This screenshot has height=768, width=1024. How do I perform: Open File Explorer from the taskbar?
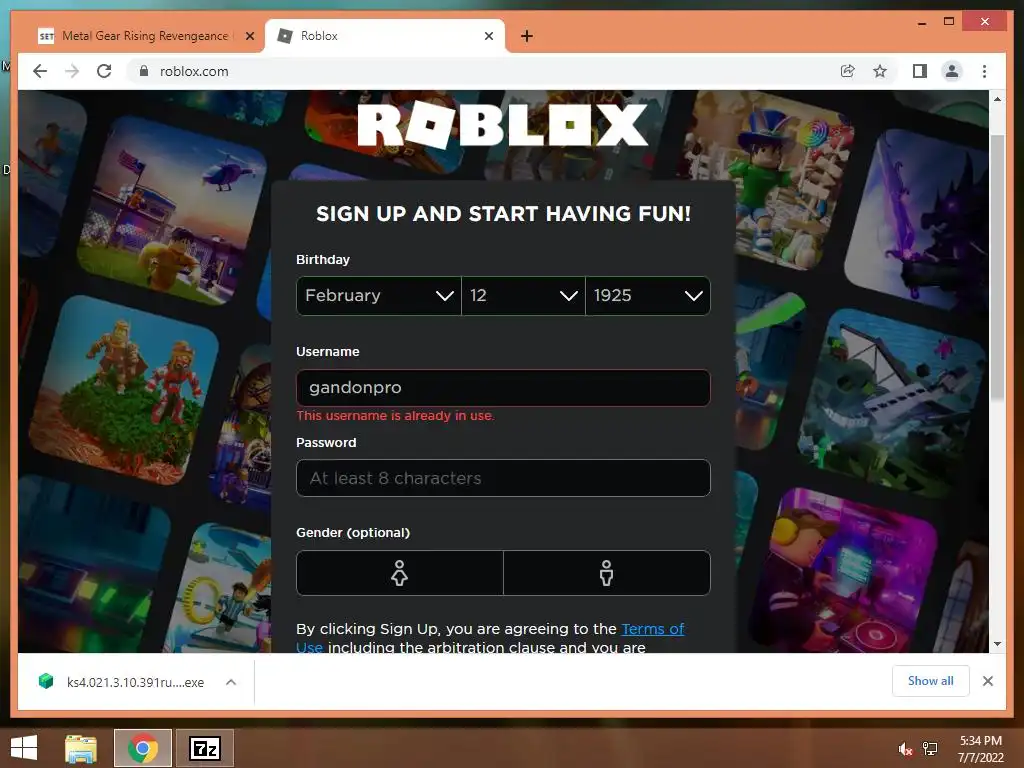pyautogui.click(x=81, y=748)
